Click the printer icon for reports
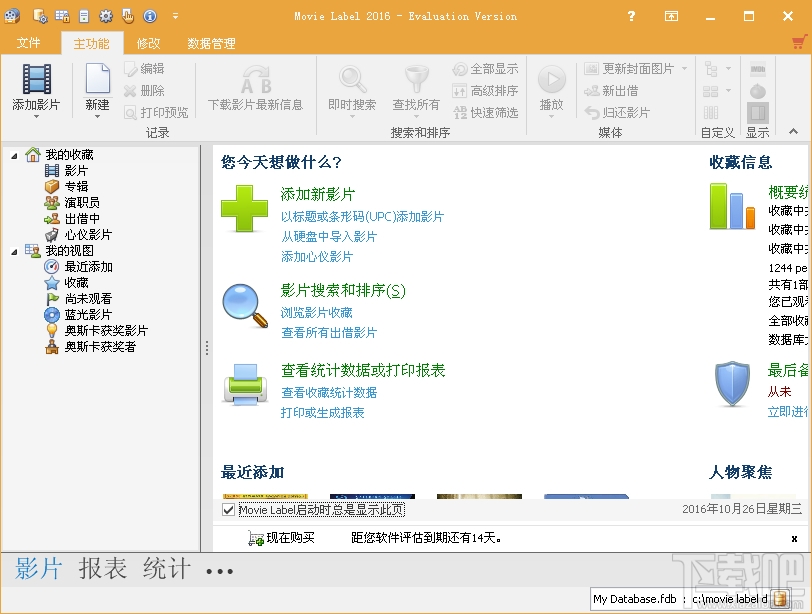 point(245,384)
